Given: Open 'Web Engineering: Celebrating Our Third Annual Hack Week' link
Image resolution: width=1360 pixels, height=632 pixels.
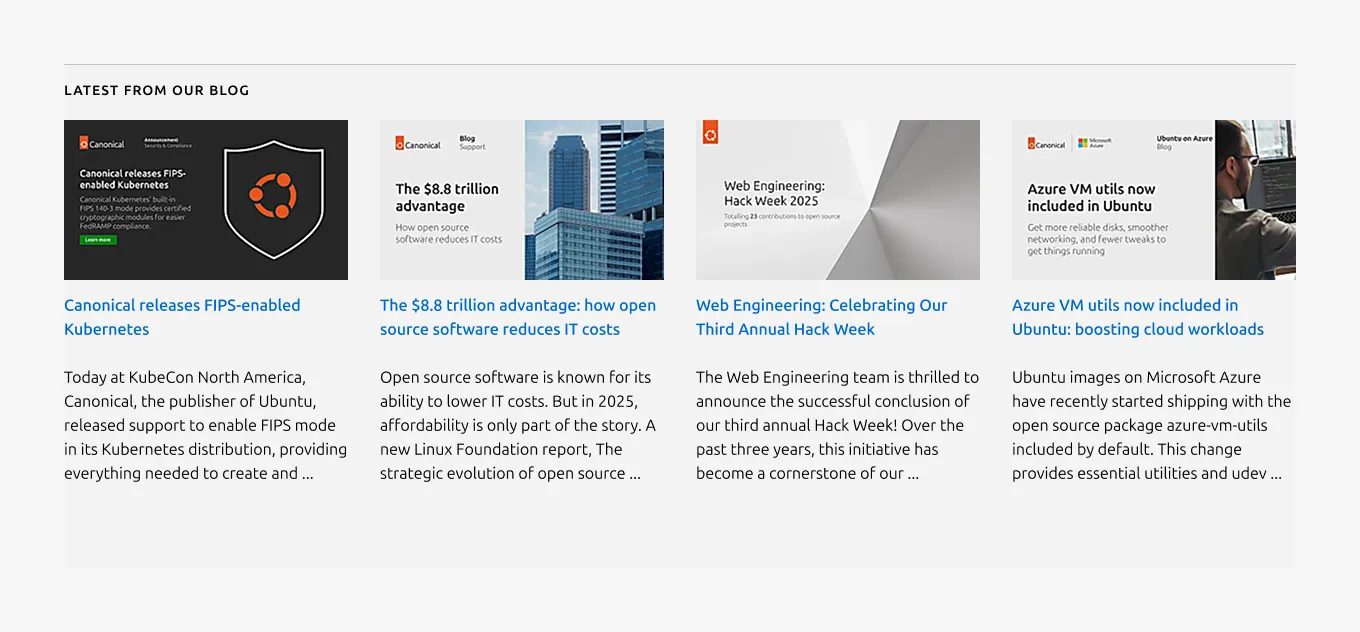Looking at the screenshot, I should 821,317.
